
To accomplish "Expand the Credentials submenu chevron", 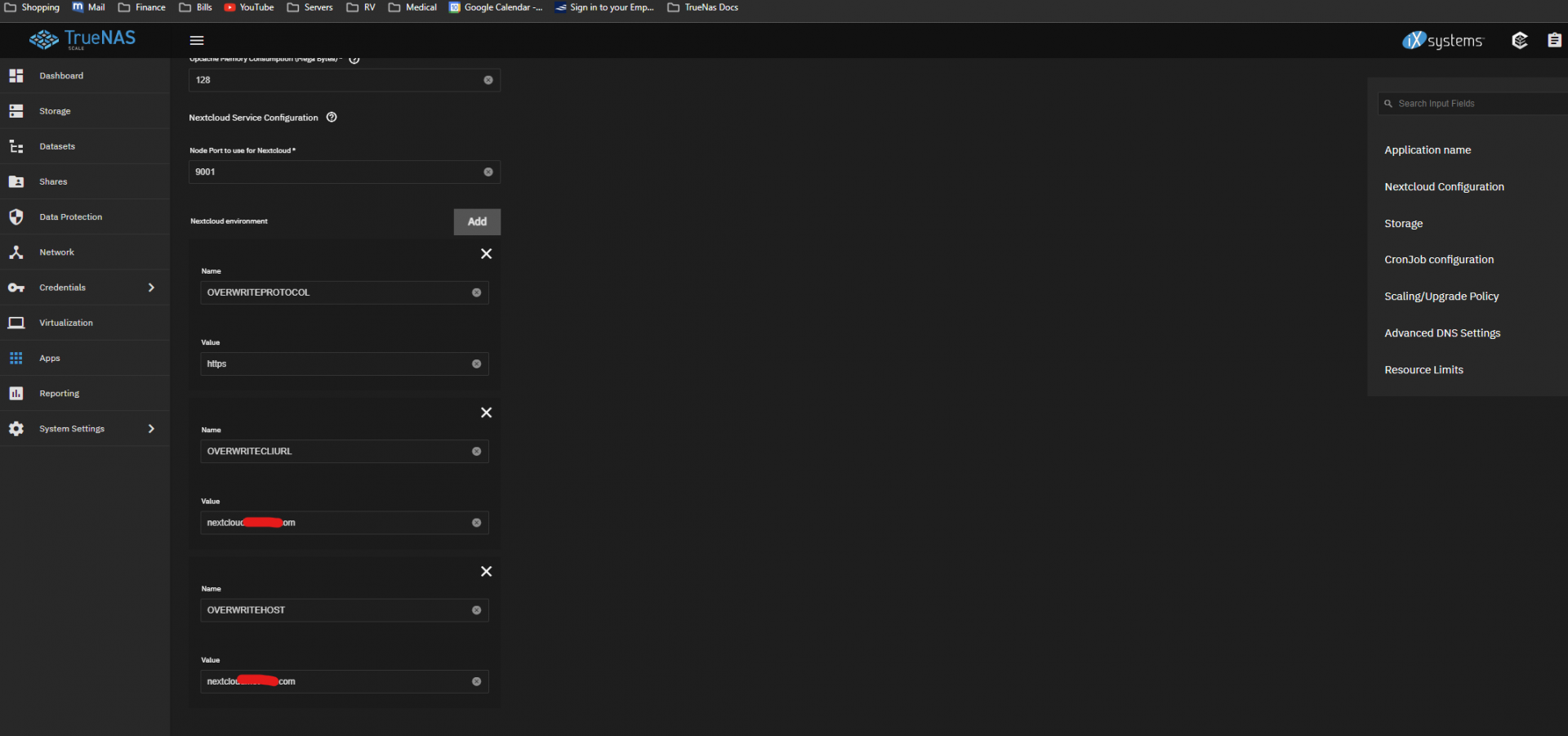I will 151,288.
